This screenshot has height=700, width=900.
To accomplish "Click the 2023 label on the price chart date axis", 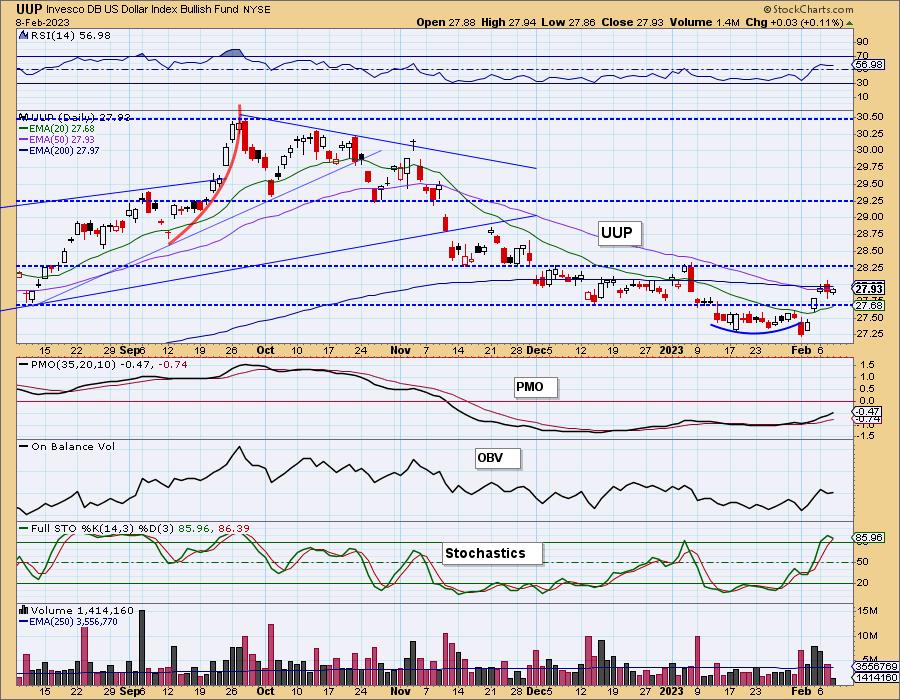I will tap(672, 350).
